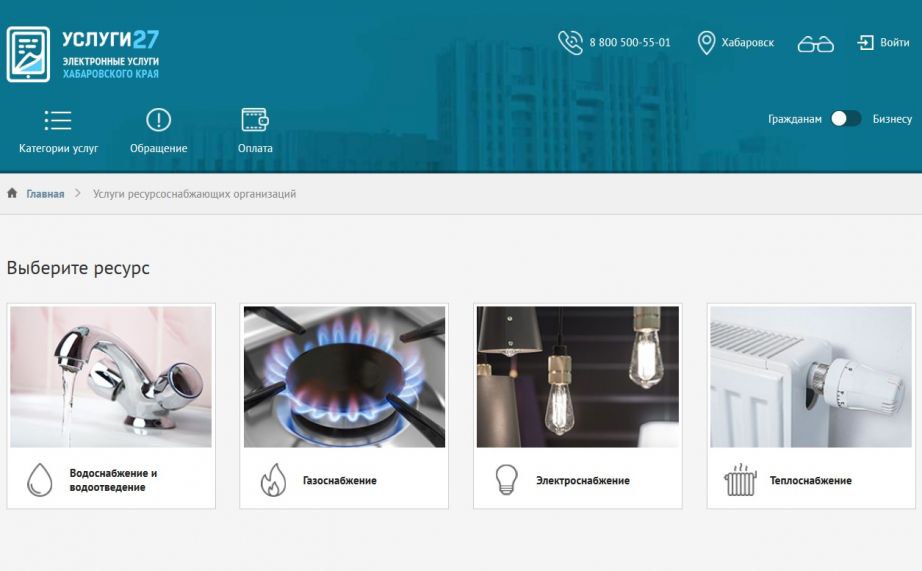
Task: Click the breadcrumb chevron separator
Action: (x=78, y=193)
